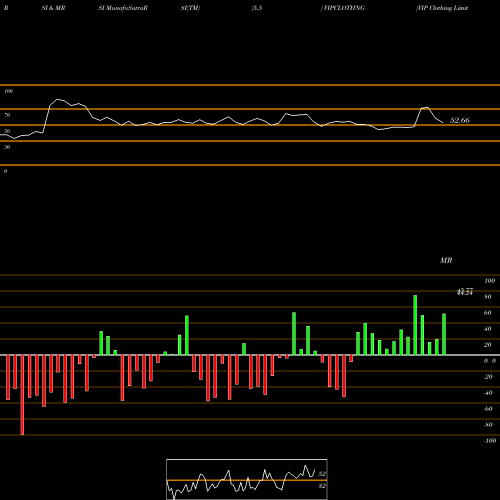Click the RSI panel axis label 30
500x500 pixels.
click(7, 147)
